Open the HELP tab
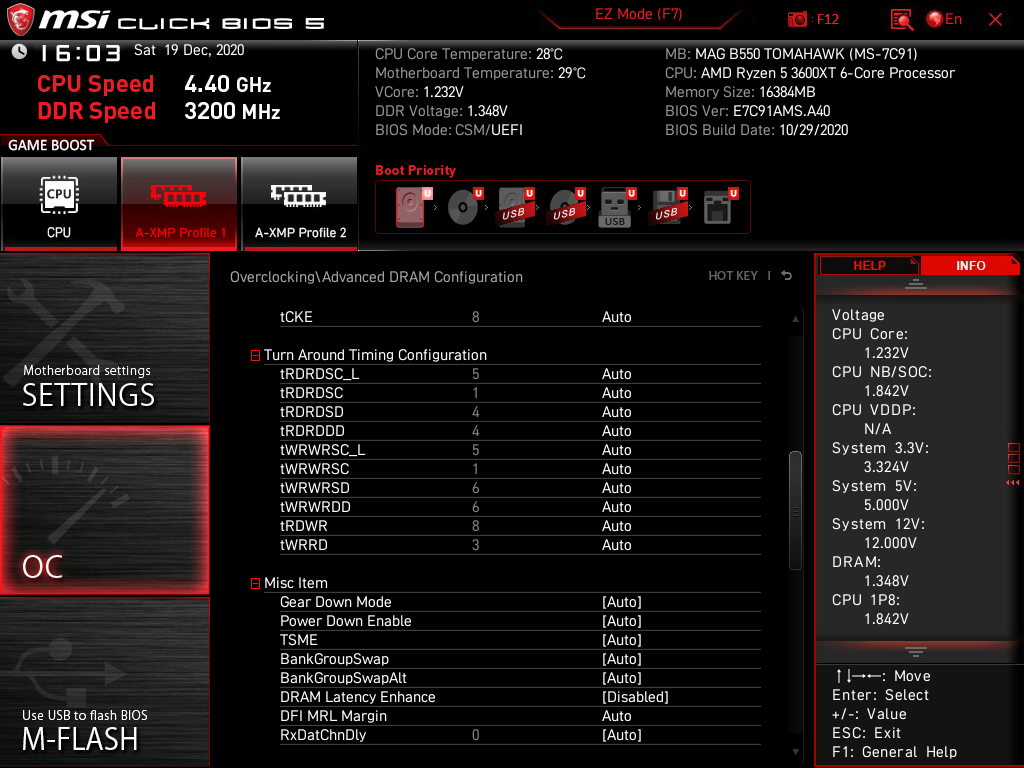1024x768 pixels. 869,266
